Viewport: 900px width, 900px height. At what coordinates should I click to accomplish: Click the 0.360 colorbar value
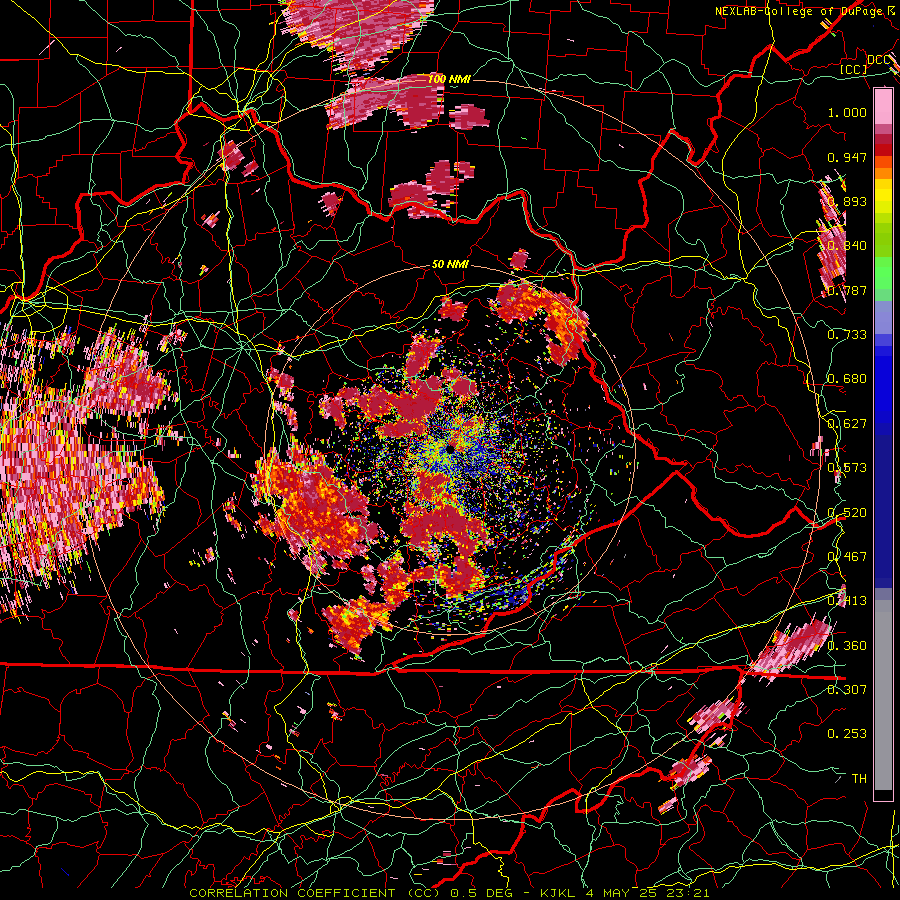click(x=847, y=646)
